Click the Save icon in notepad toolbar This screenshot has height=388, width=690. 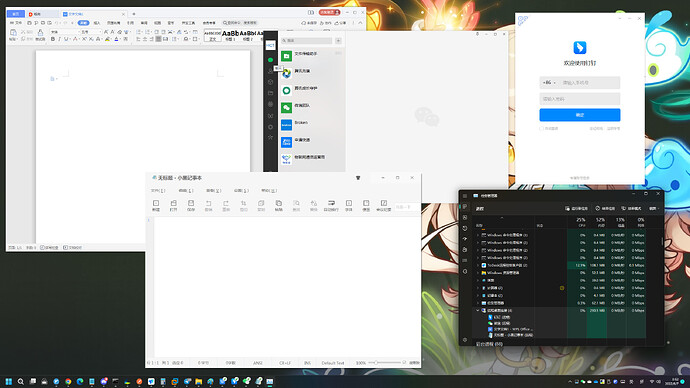coord(191,205)
